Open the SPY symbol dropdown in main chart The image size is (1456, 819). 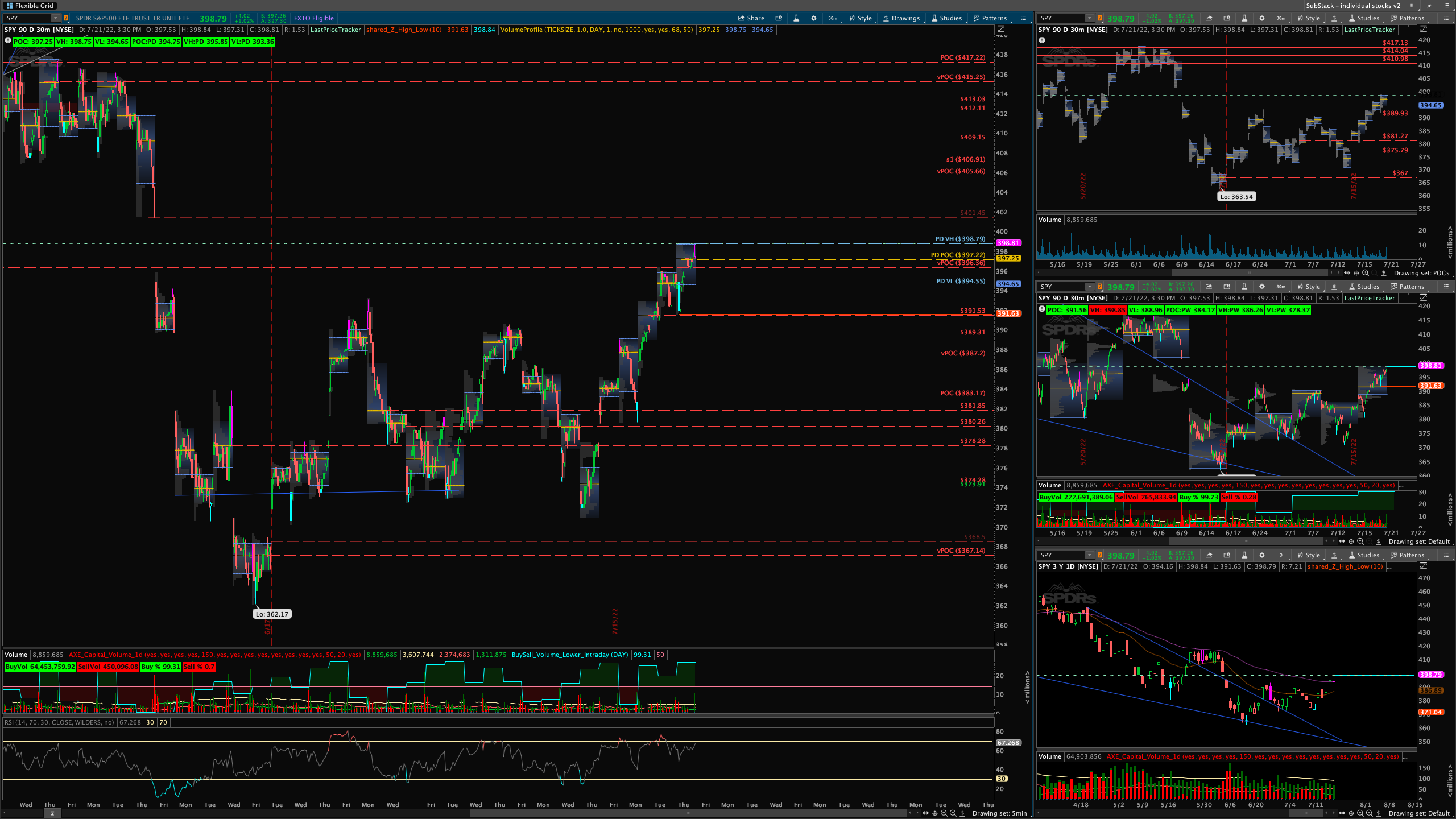tap(55, 18)
